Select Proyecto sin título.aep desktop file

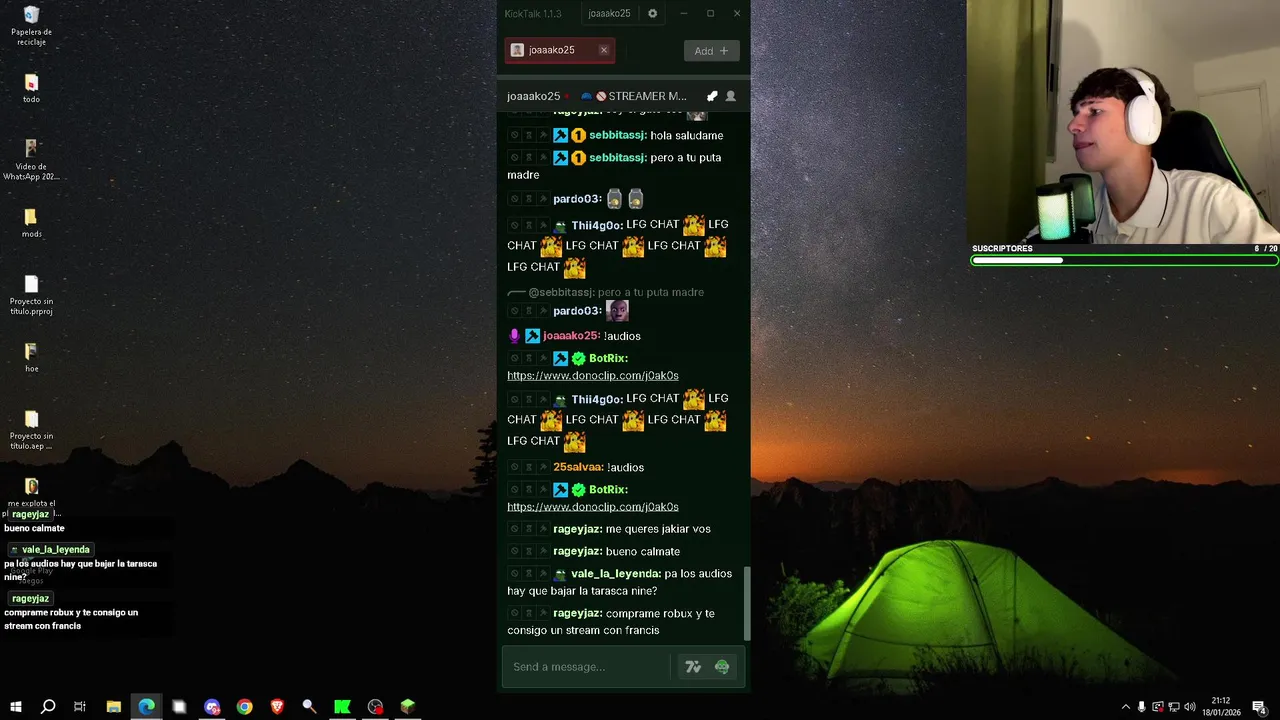(31, 430)
